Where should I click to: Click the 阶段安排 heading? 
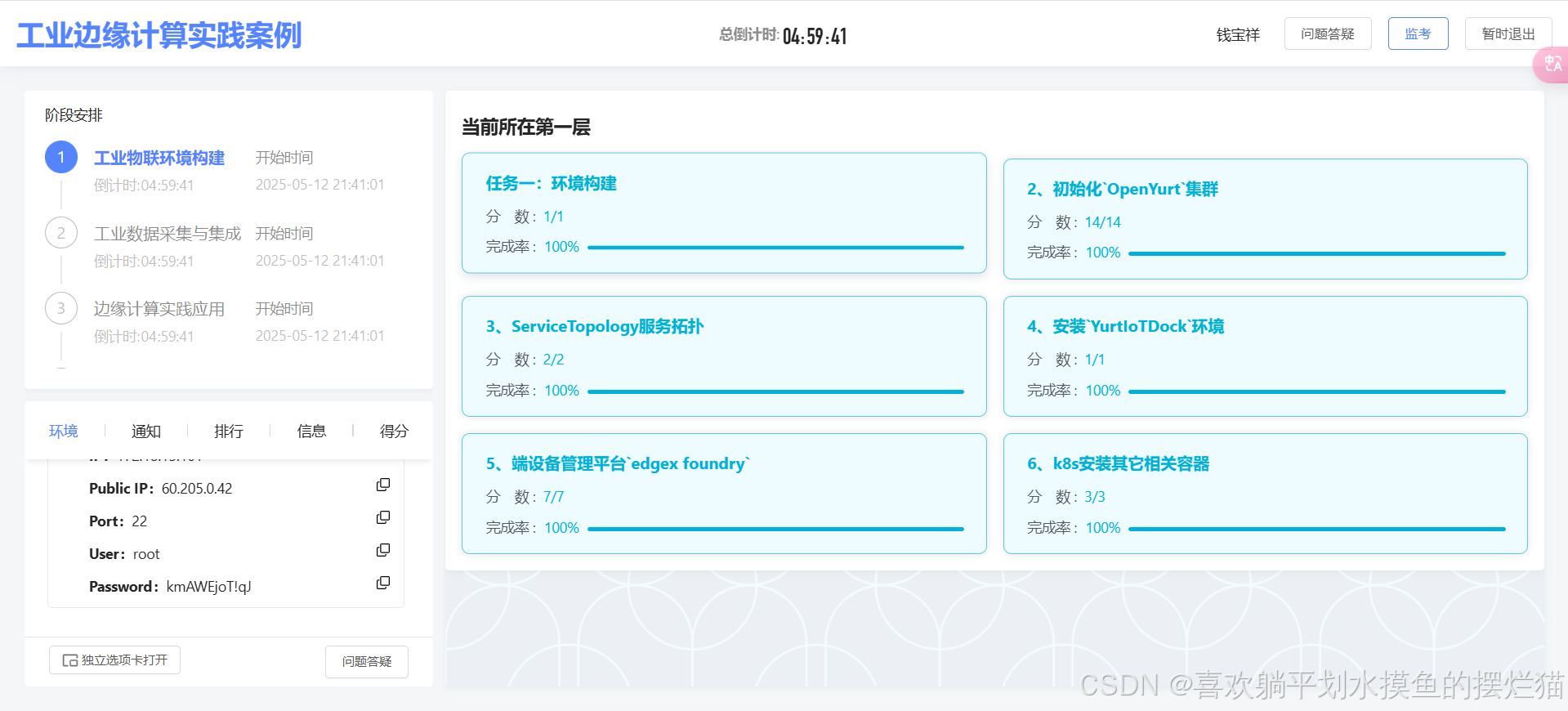[74, 115]
